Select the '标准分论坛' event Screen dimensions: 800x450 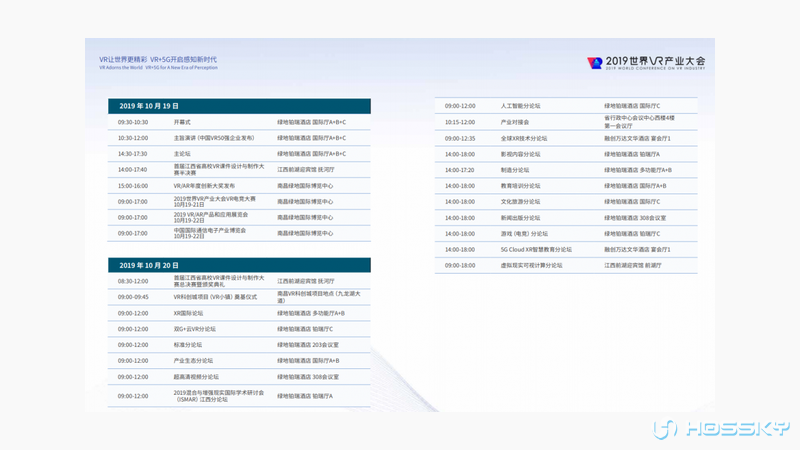click(x=188, y=345)
